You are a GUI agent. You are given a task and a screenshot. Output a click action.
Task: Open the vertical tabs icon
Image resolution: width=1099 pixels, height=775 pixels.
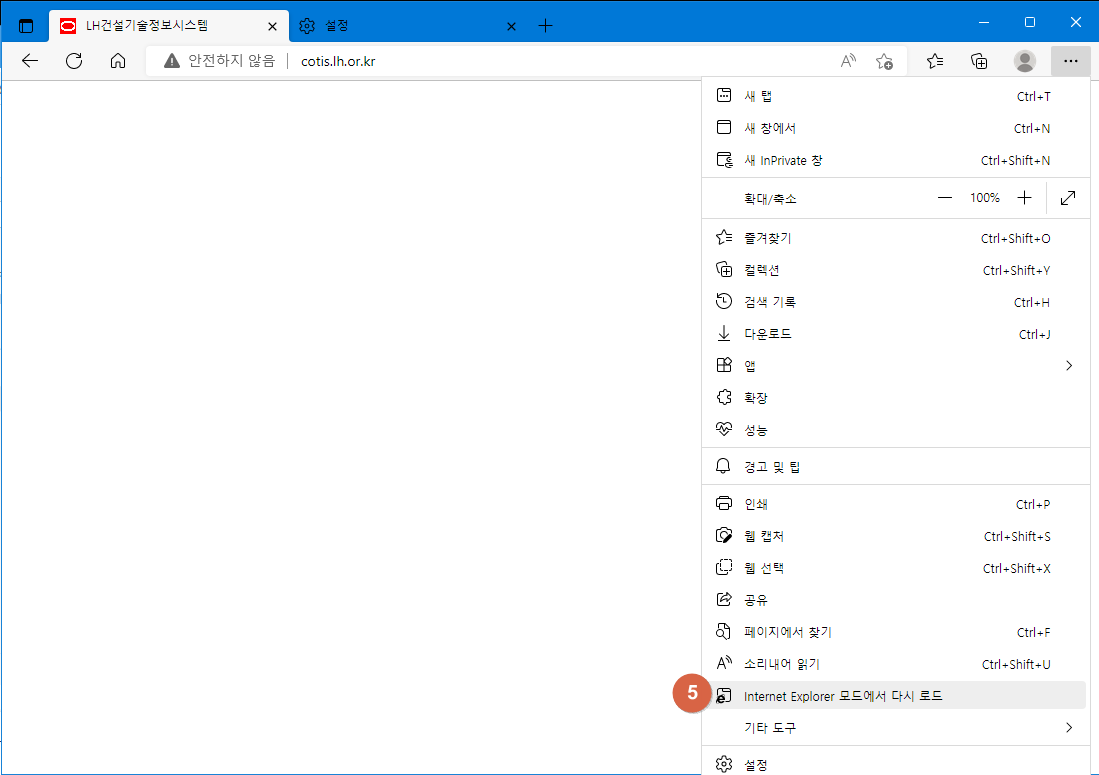[26, 27]
